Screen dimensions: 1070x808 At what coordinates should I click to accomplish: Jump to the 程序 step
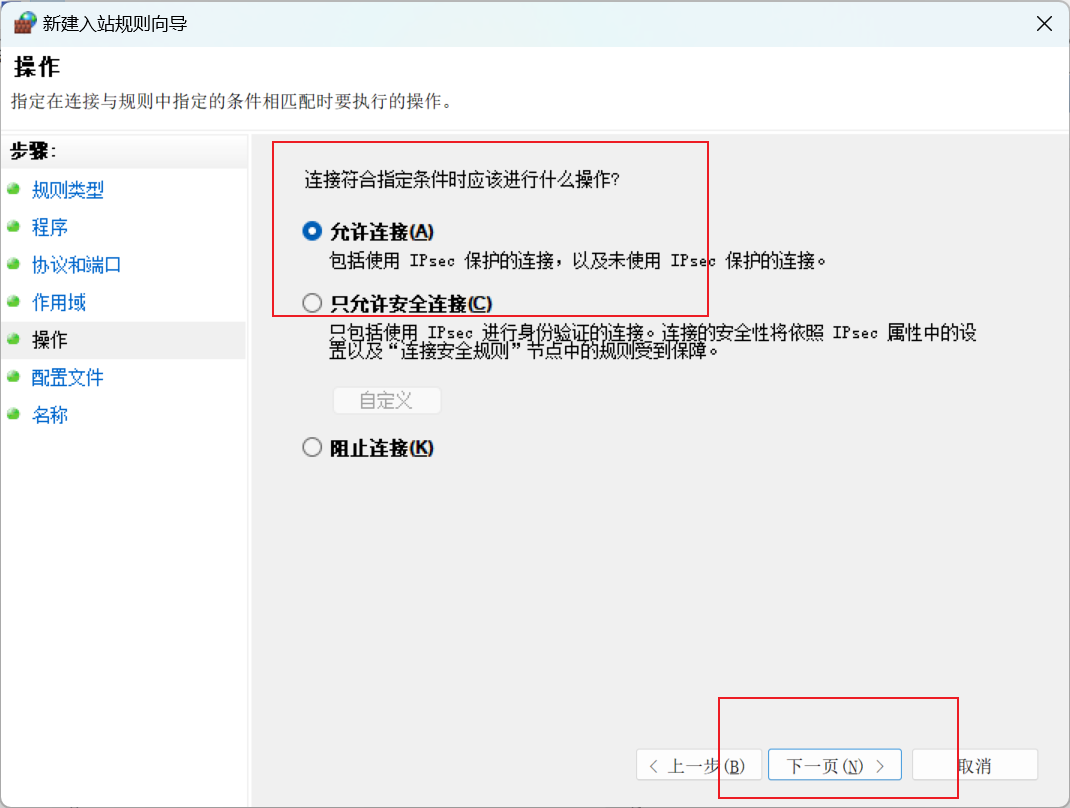tap(50, 227)
